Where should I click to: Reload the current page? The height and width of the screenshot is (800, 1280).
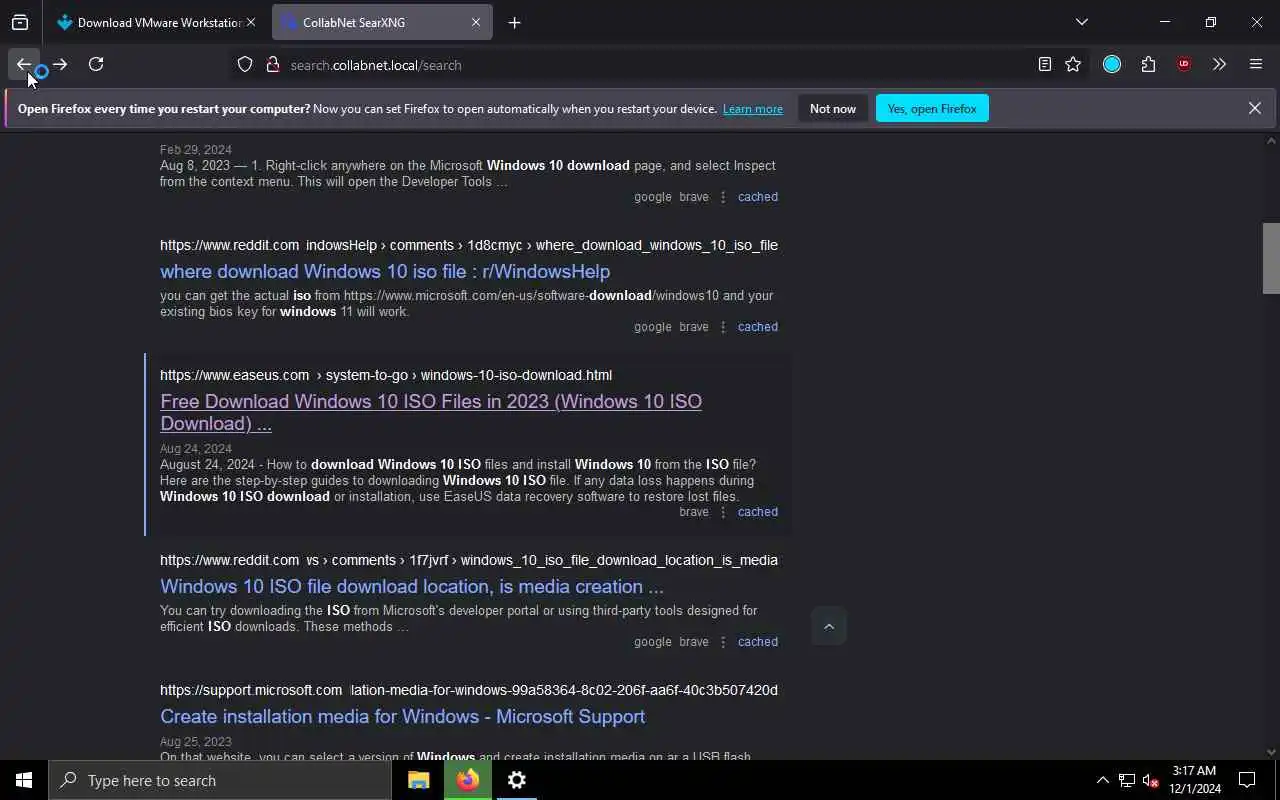(x=96, y=64)
